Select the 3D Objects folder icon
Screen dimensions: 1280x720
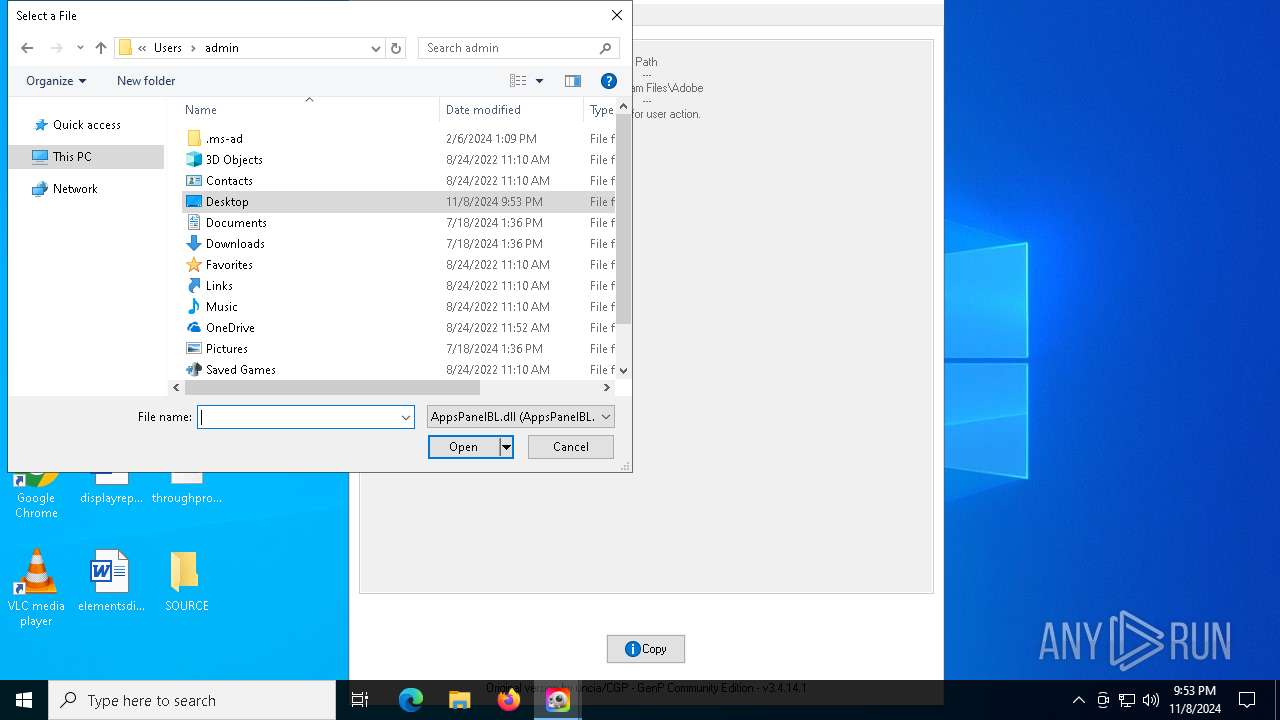pyautogui.click(x=194, y=160)
